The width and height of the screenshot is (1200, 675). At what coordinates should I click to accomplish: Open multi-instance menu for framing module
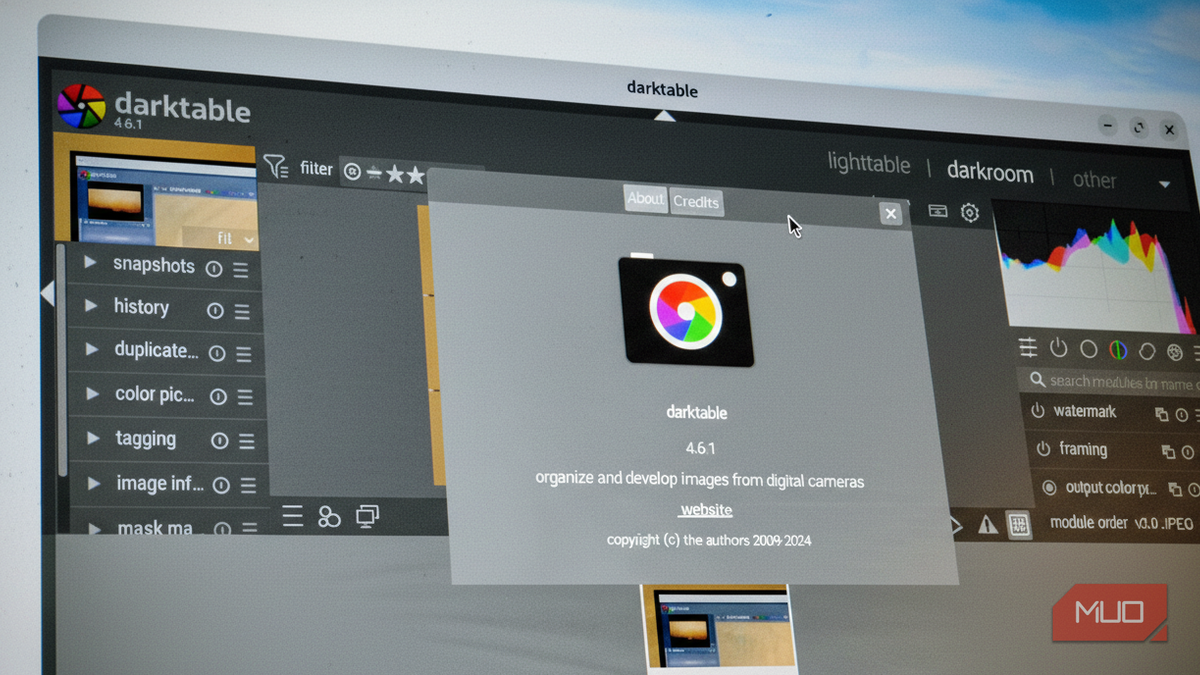(x=1167, y=452)
